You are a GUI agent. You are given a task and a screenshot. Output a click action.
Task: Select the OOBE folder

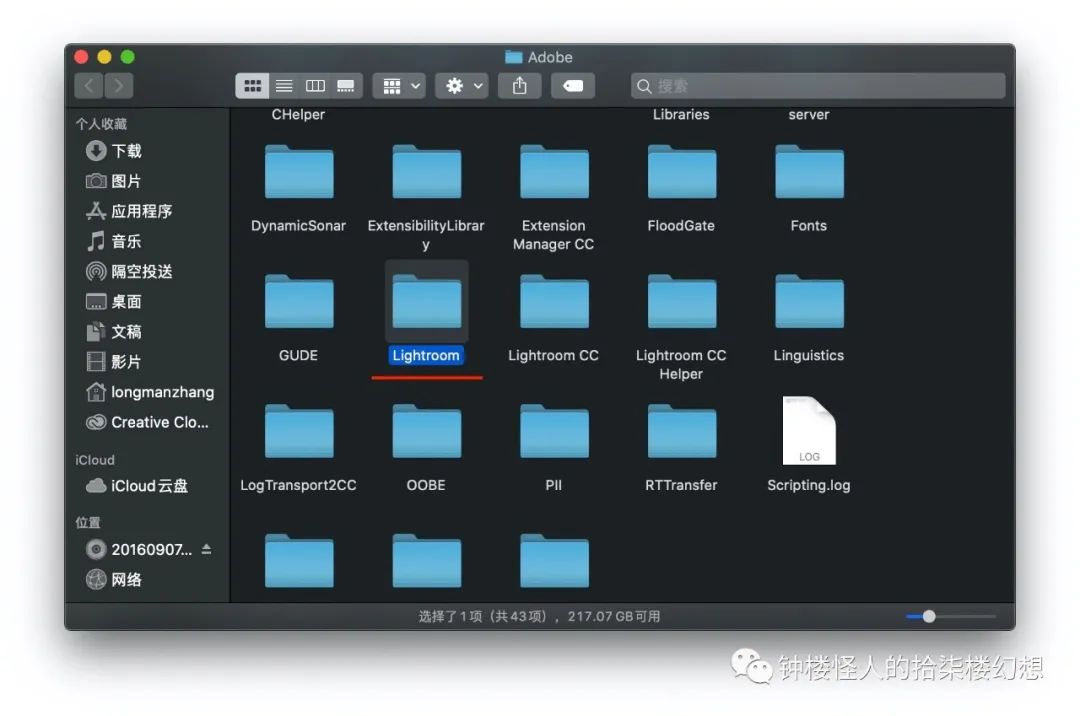coord(426,432)
